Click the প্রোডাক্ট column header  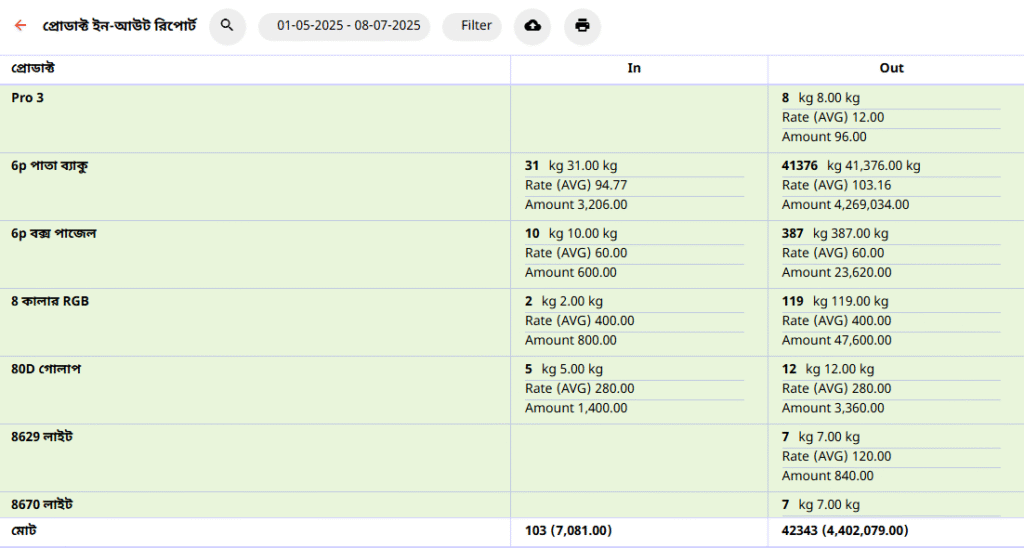[x=33, y=68]
